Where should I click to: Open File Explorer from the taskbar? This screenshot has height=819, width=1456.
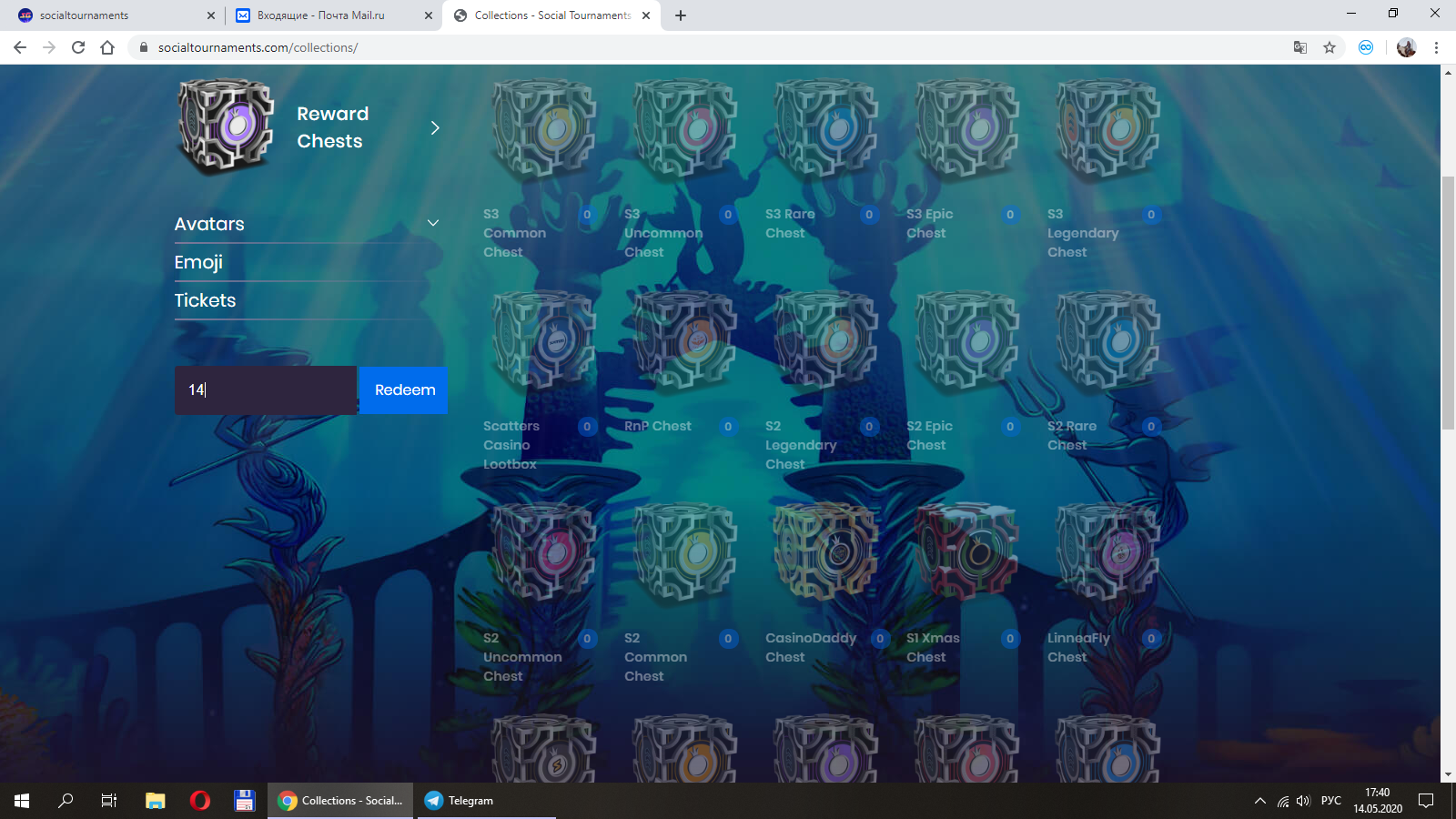156,801
